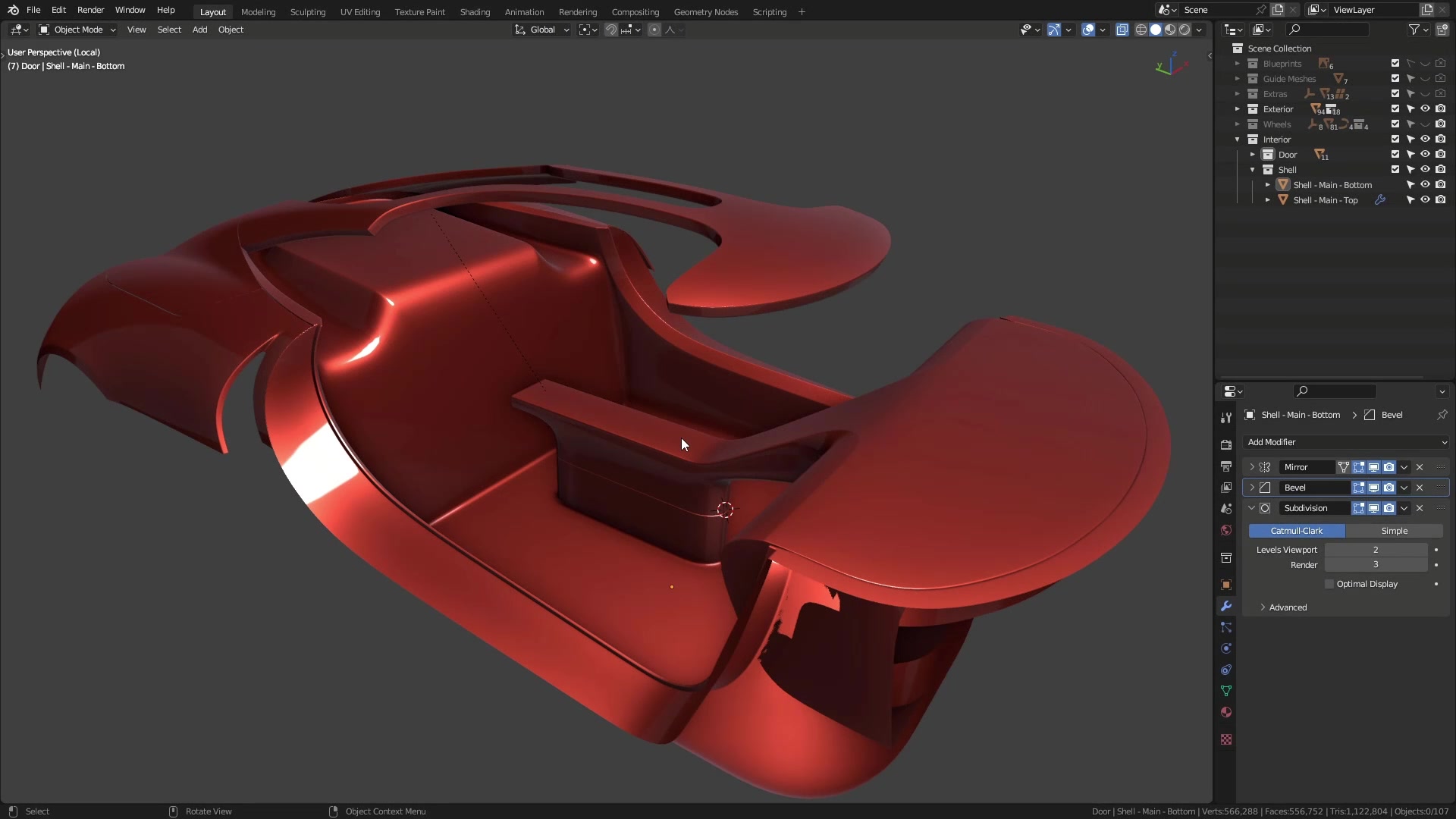Toggle proportional editing in header

654,30
